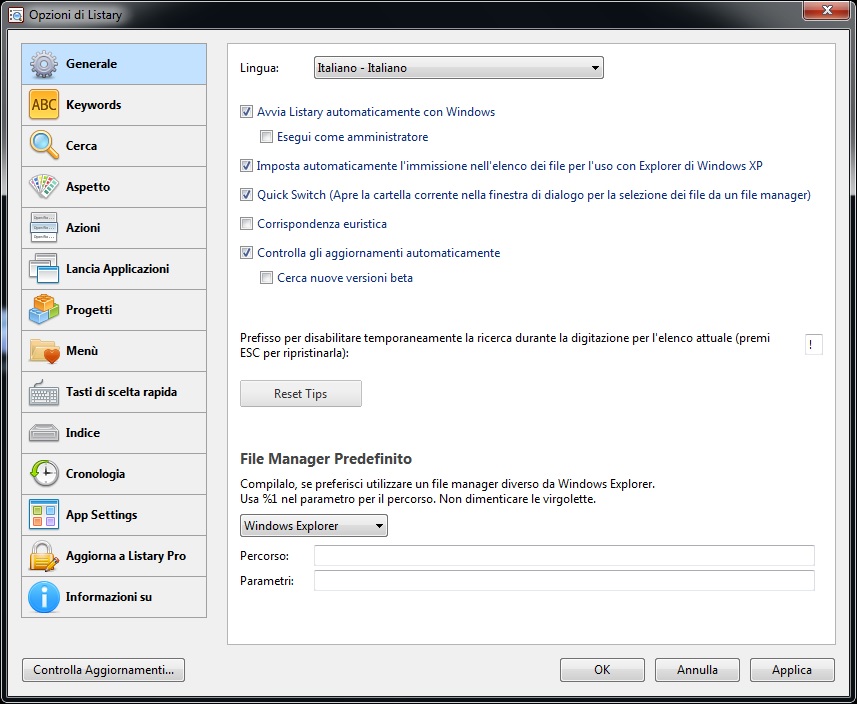
Task: Click Controlla Aggiornamenti button
Action: [x=103, y=670]
